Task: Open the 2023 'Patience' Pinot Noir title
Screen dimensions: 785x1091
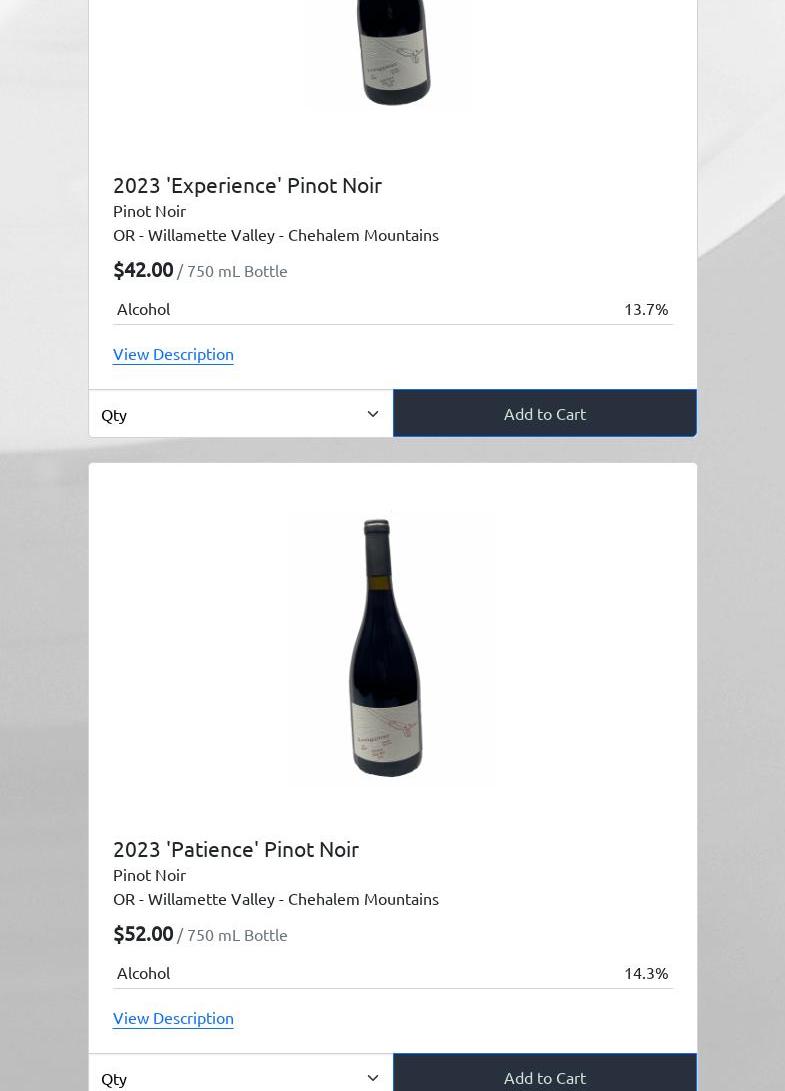Action: [x=236, y=850]
